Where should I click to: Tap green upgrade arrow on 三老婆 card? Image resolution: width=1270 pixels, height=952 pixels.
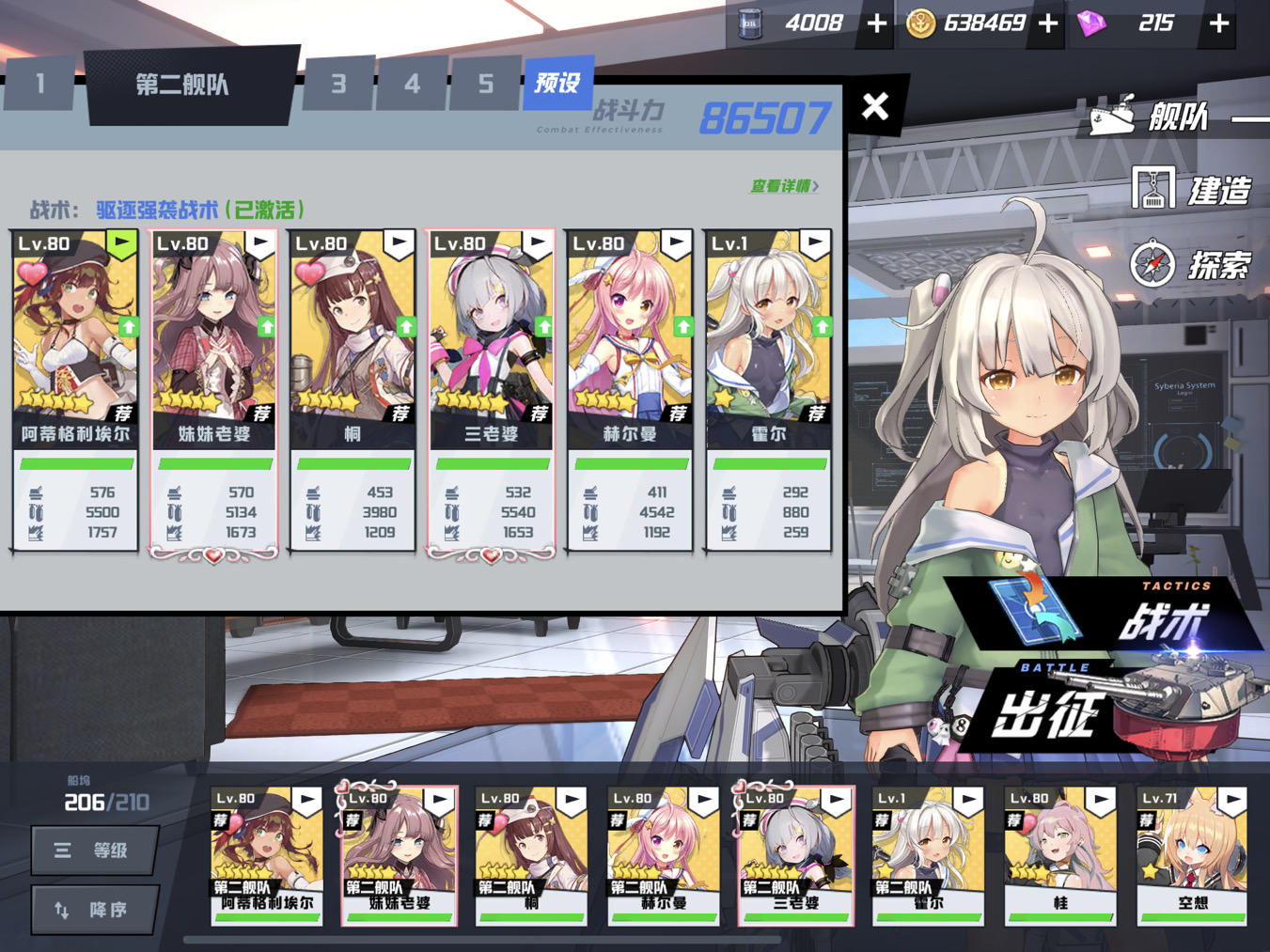543,326
